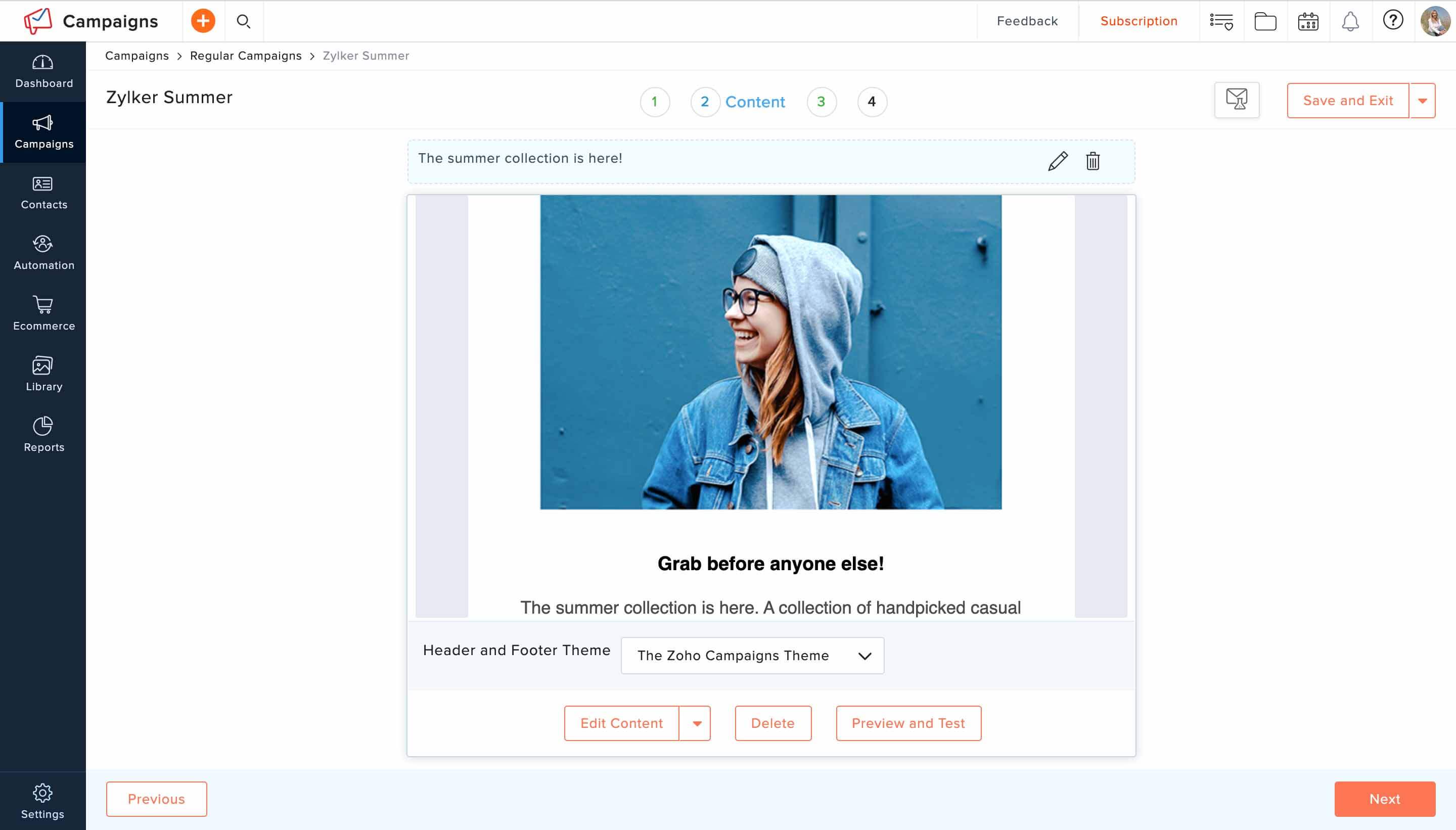Click the Delete content button
Screen dimensions: 1456x830
(772, 723)
